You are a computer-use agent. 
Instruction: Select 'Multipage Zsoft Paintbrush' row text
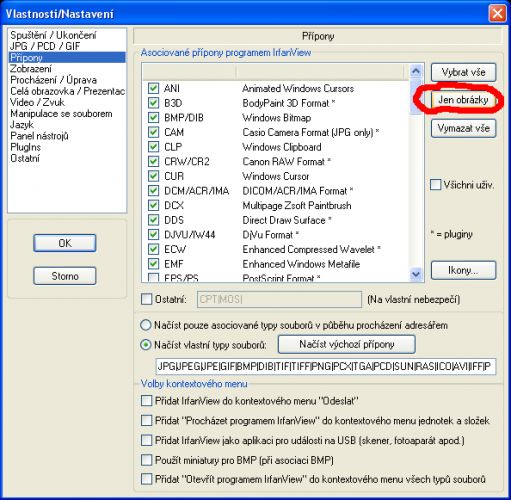pyautogui.click(x=297, y=205)
